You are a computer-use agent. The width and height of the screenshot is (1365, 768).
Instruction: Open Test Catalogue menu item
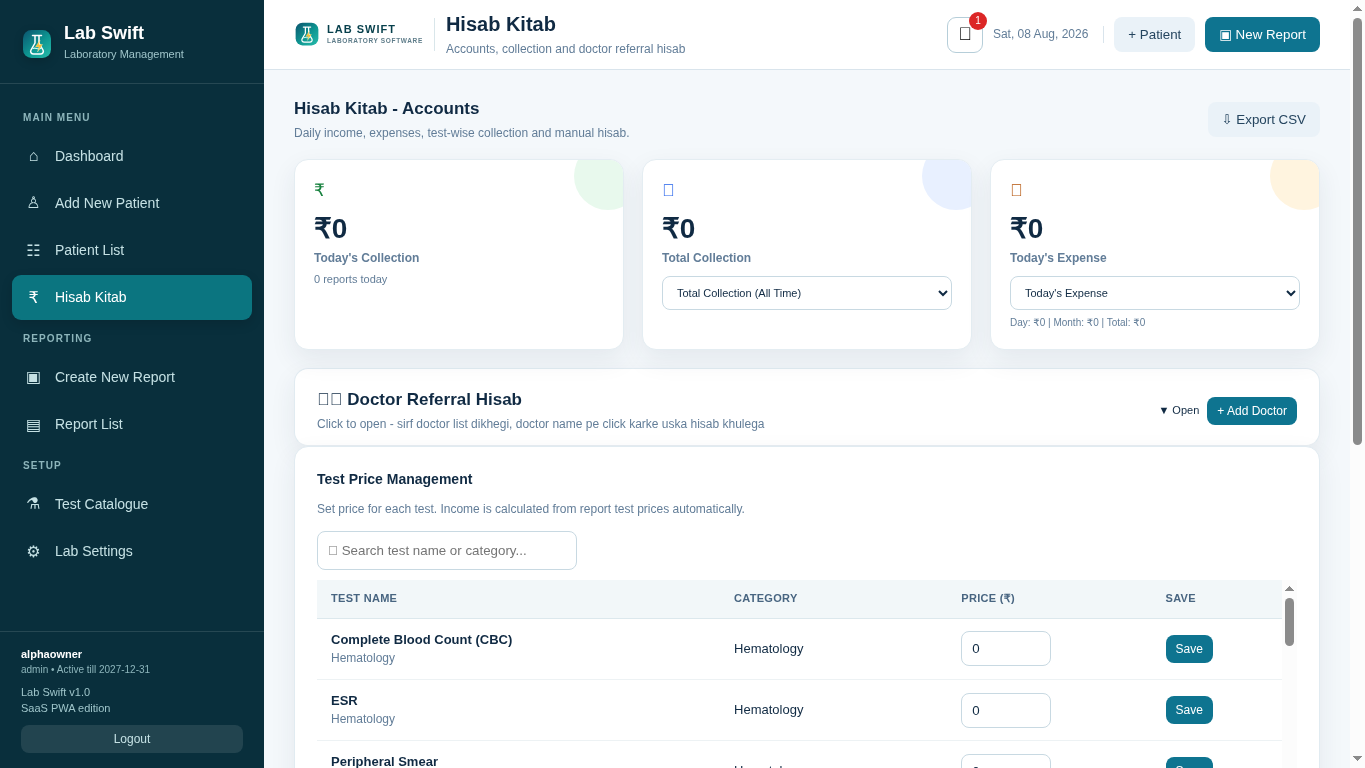click(x=132, y=504)
